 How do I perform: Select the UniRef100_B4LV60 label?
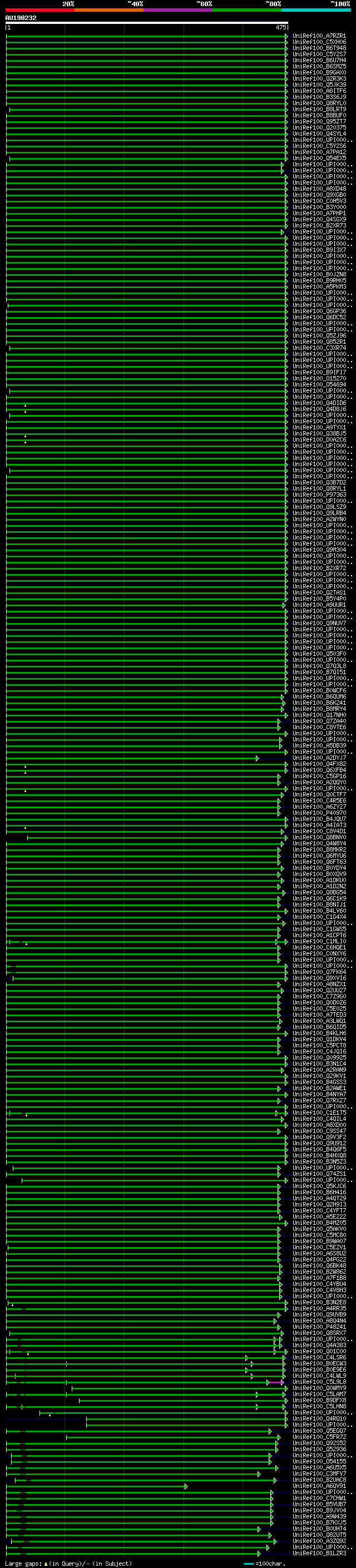click(x=319, y=911)
